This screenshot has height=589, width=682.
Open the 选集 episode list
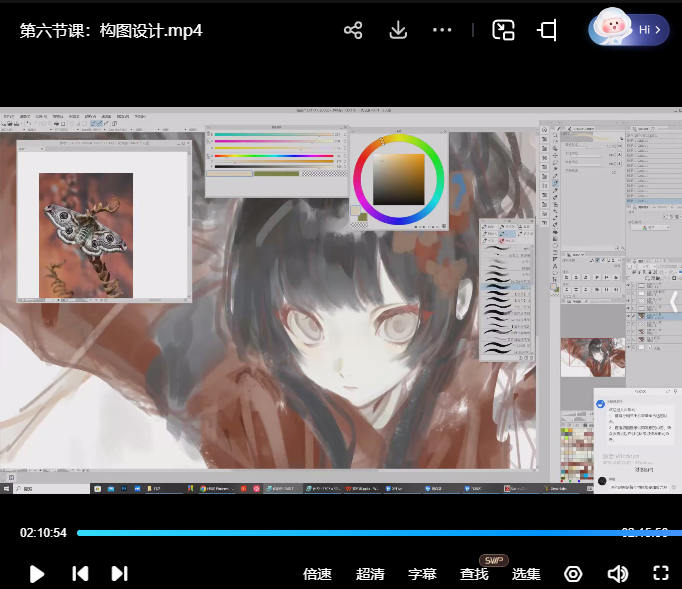pos(526,574)
